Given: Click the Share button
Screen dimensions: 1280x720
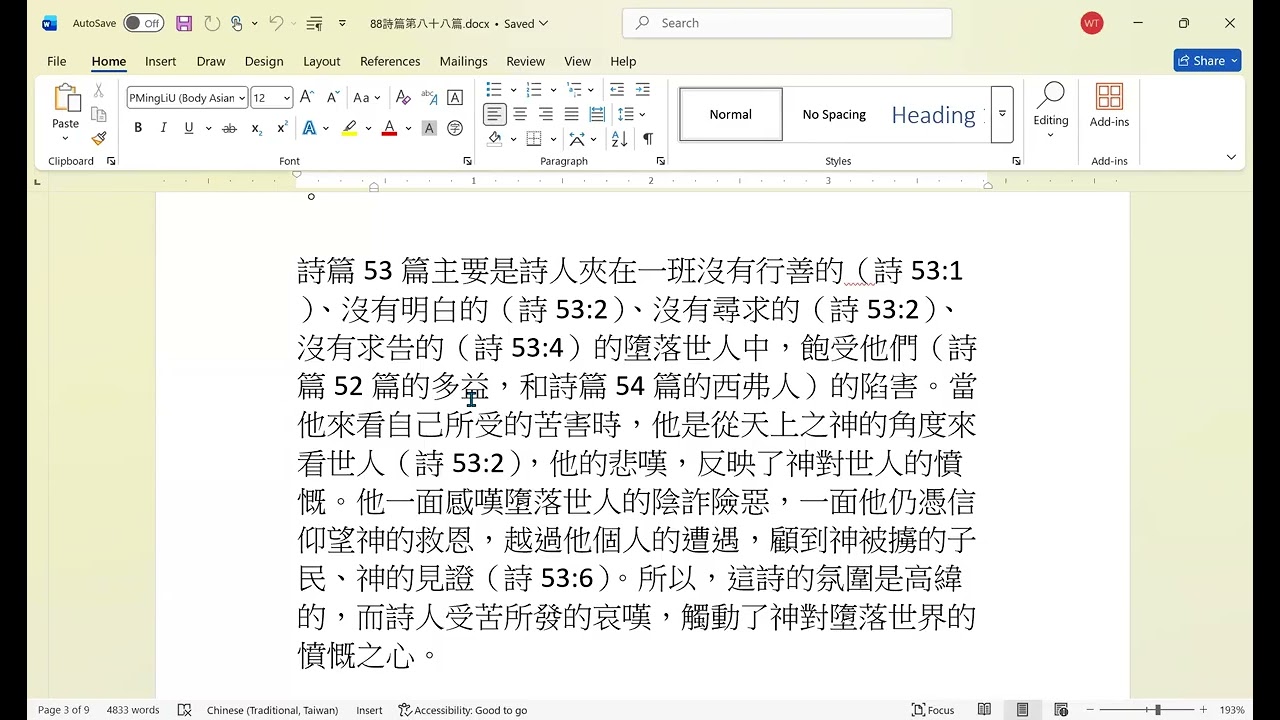Looking at the screenshot, I should click(1207, 61).
